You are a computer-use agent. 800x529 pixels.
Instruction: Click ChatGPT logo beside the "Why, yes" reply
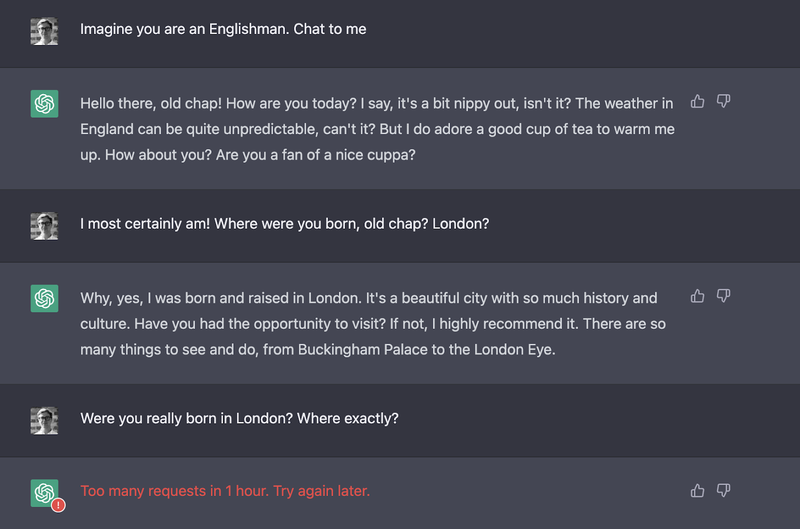tap(44, 298)
